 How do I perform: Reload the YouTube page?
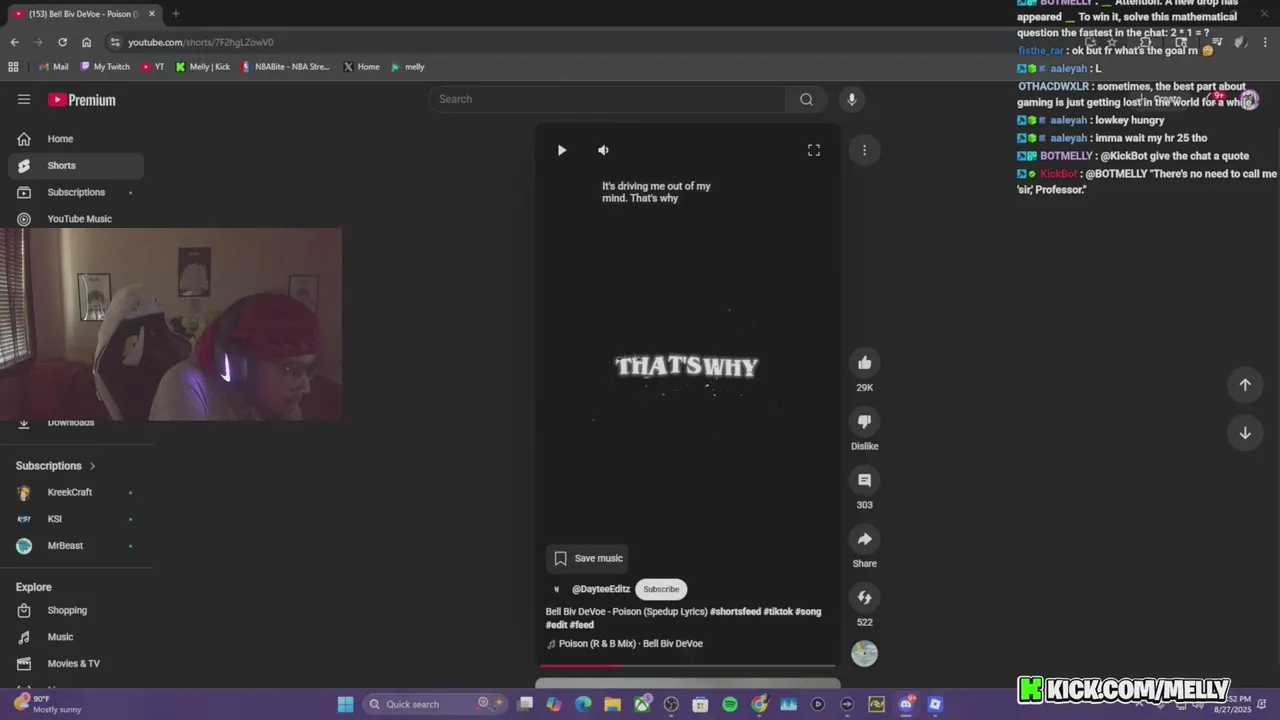click(62, 42)
